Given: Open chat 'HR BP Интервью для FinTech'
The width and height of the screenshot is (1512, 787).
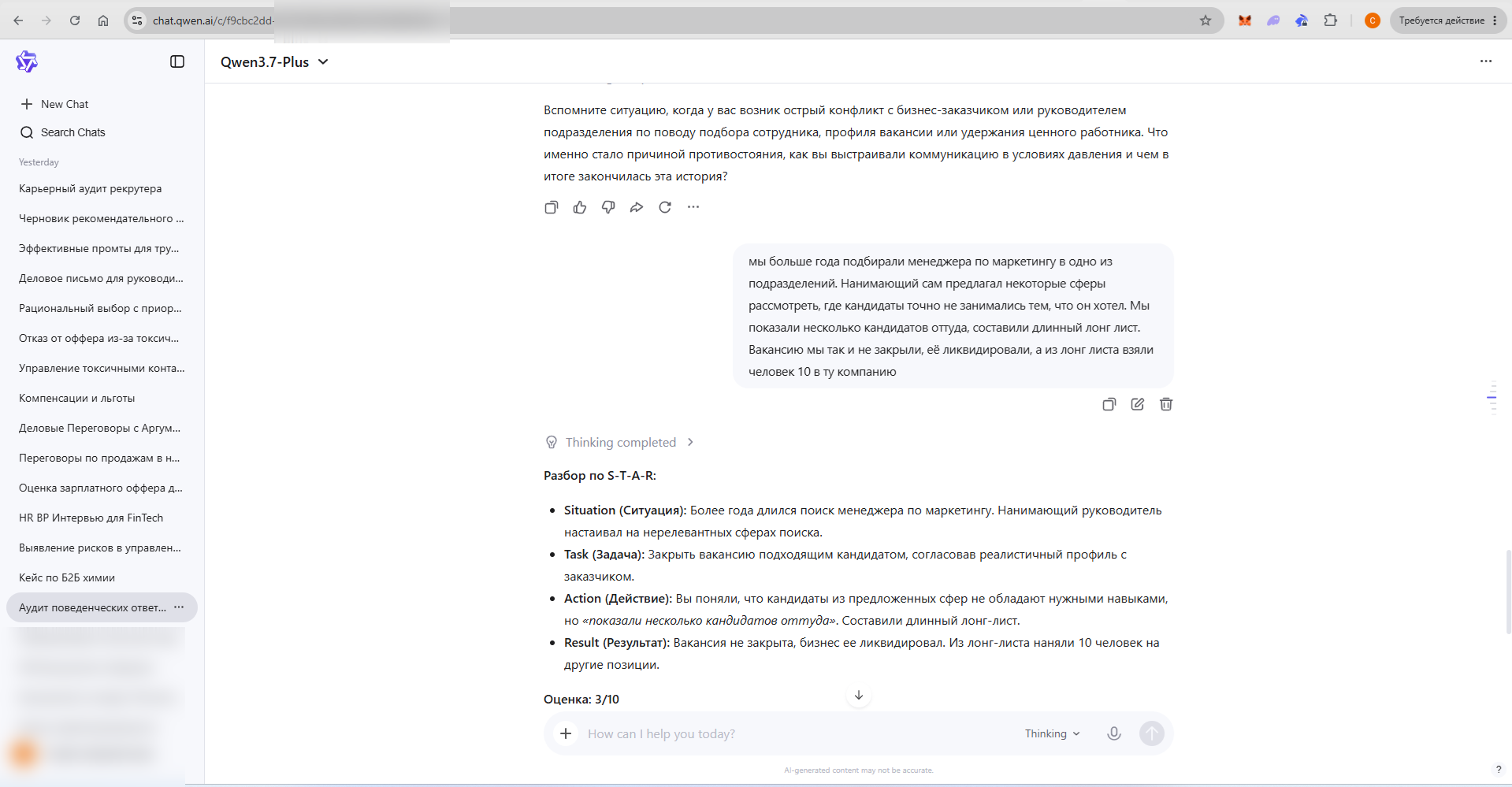Looking at the screenshot, I should pyautogui.click(x=102, y=518).
